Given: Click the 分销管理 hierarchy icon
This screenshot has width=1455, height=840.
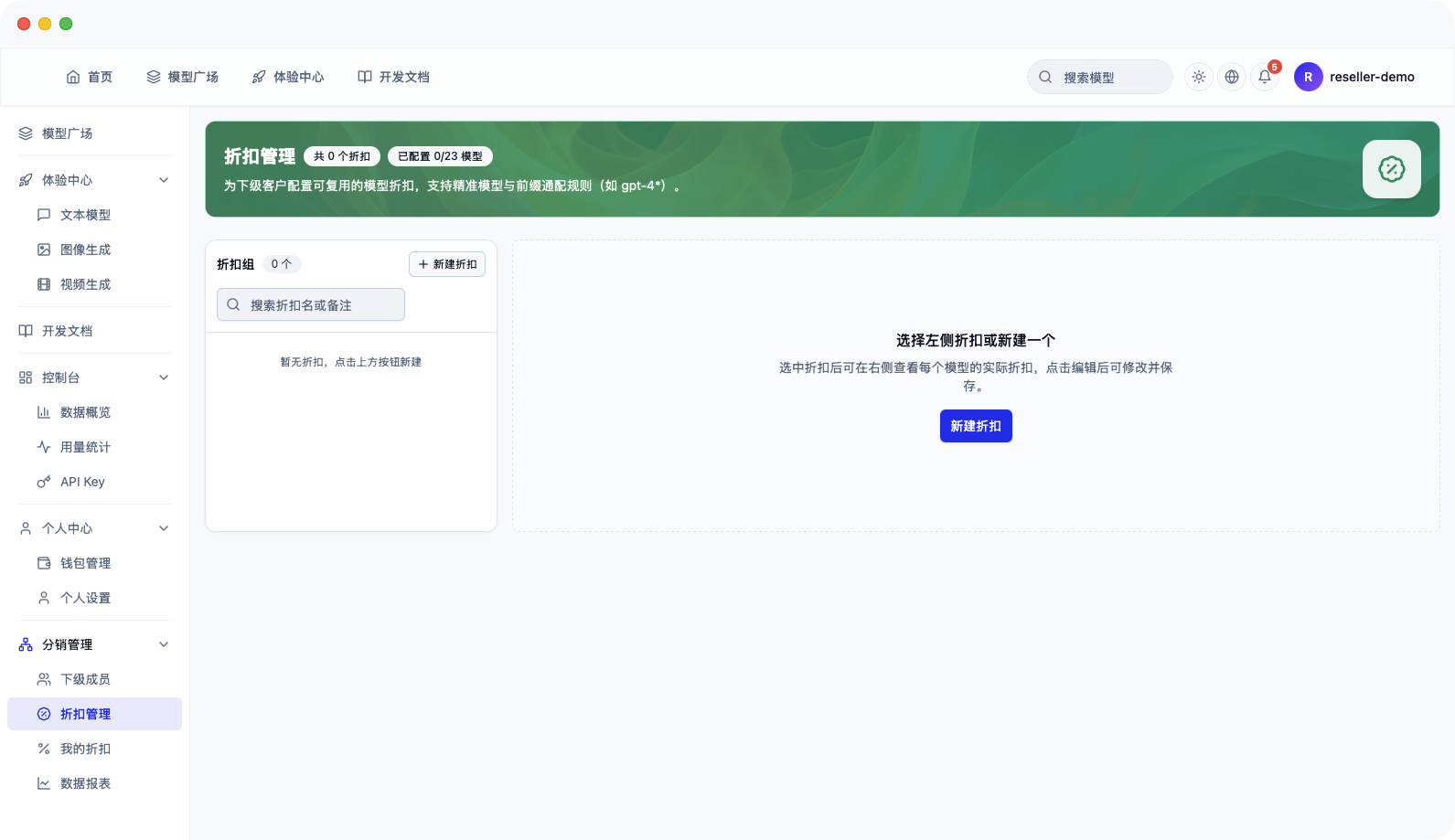Looking at the screenshot, I should click(26, 644).
